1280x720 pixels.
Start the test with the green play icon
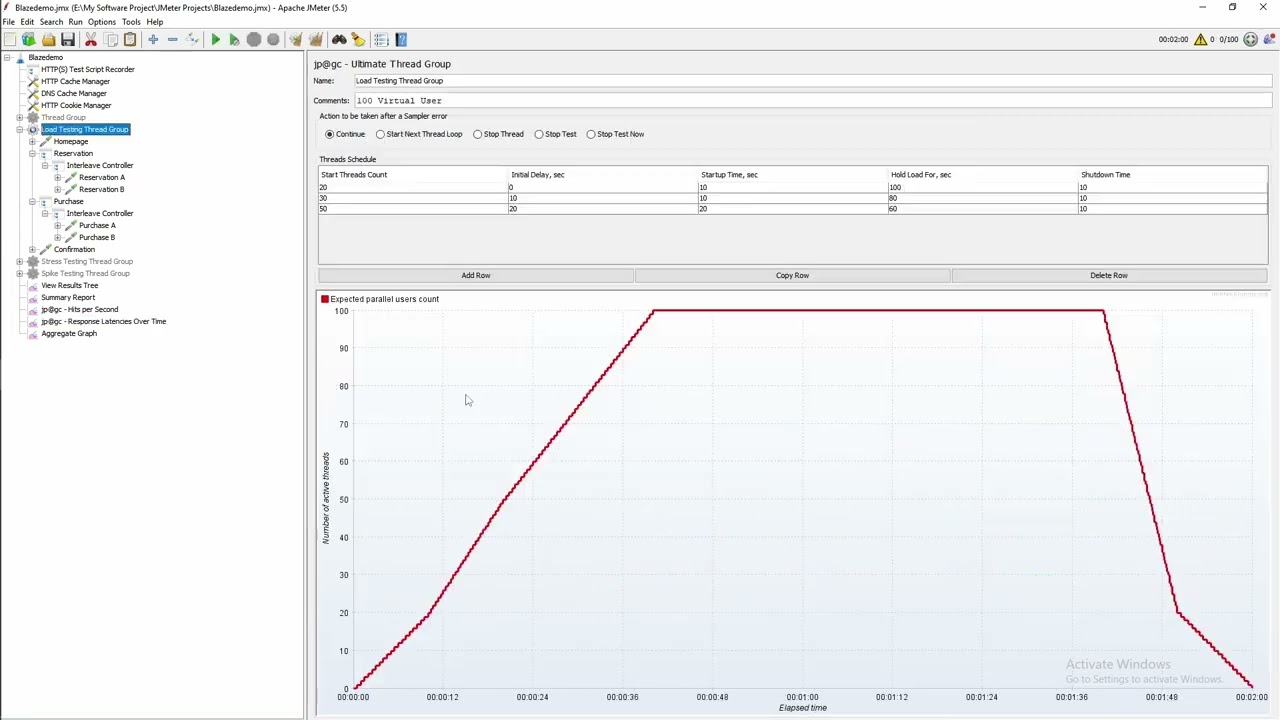coord(215,40)
